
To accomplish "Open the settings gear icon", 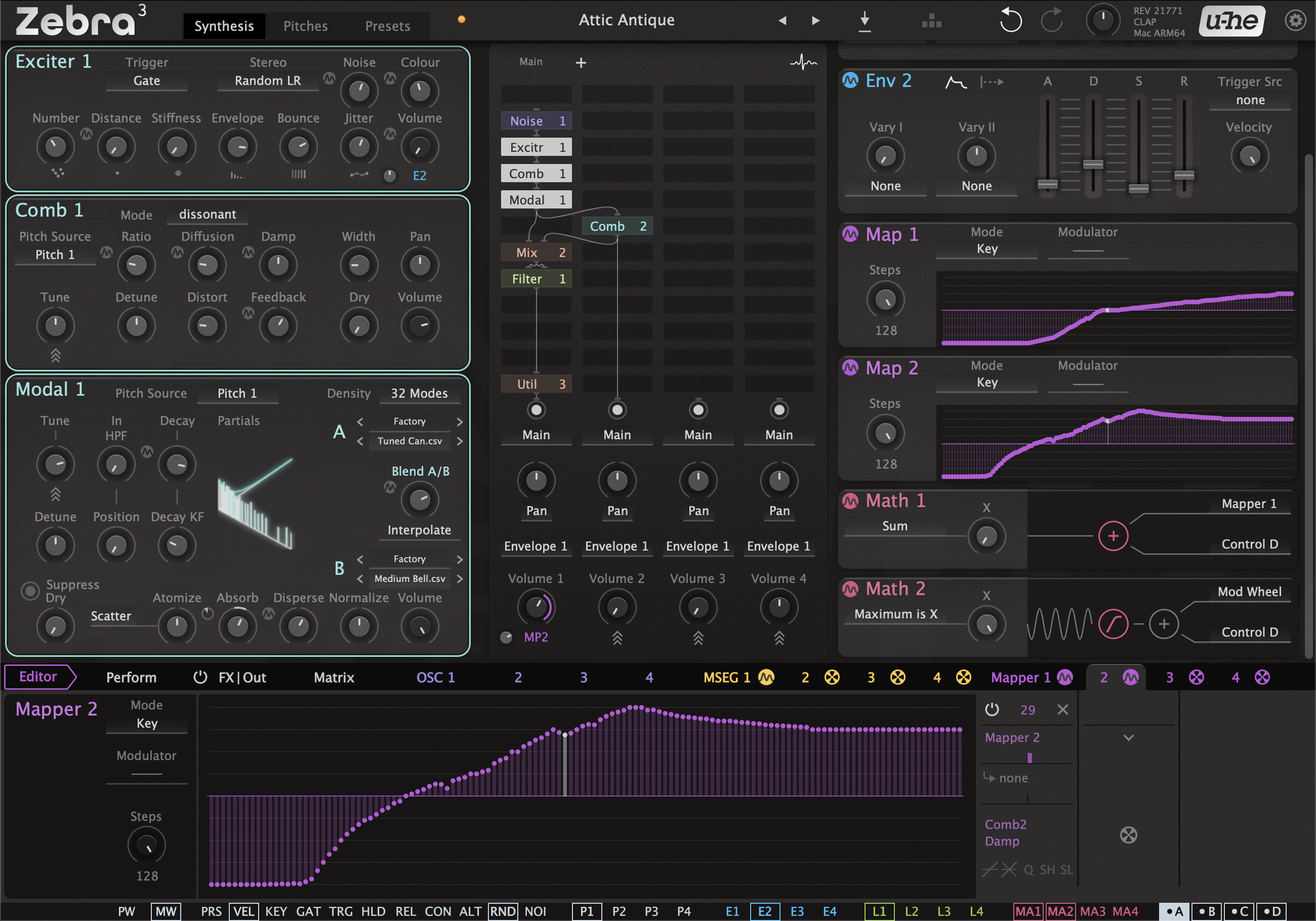I will point(1295,21).
